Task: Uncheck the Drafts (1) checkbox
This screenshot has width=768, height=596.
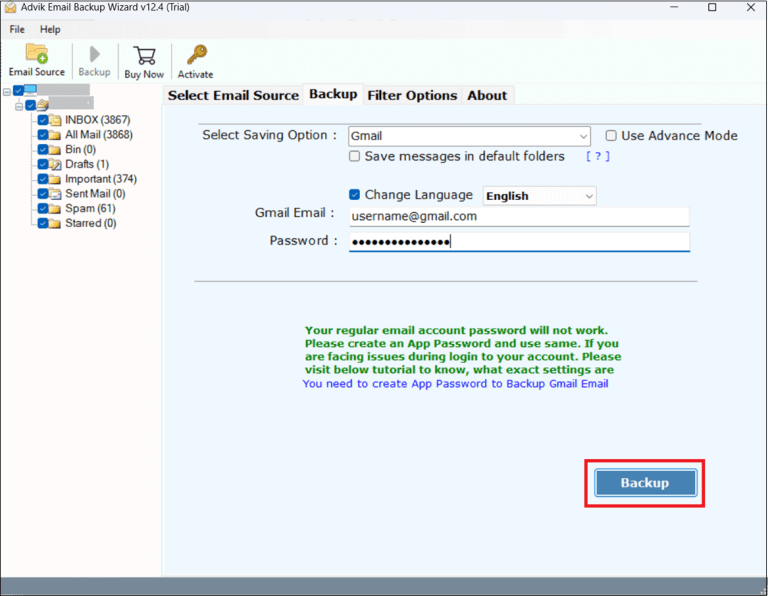Action: tap(43, 164)
